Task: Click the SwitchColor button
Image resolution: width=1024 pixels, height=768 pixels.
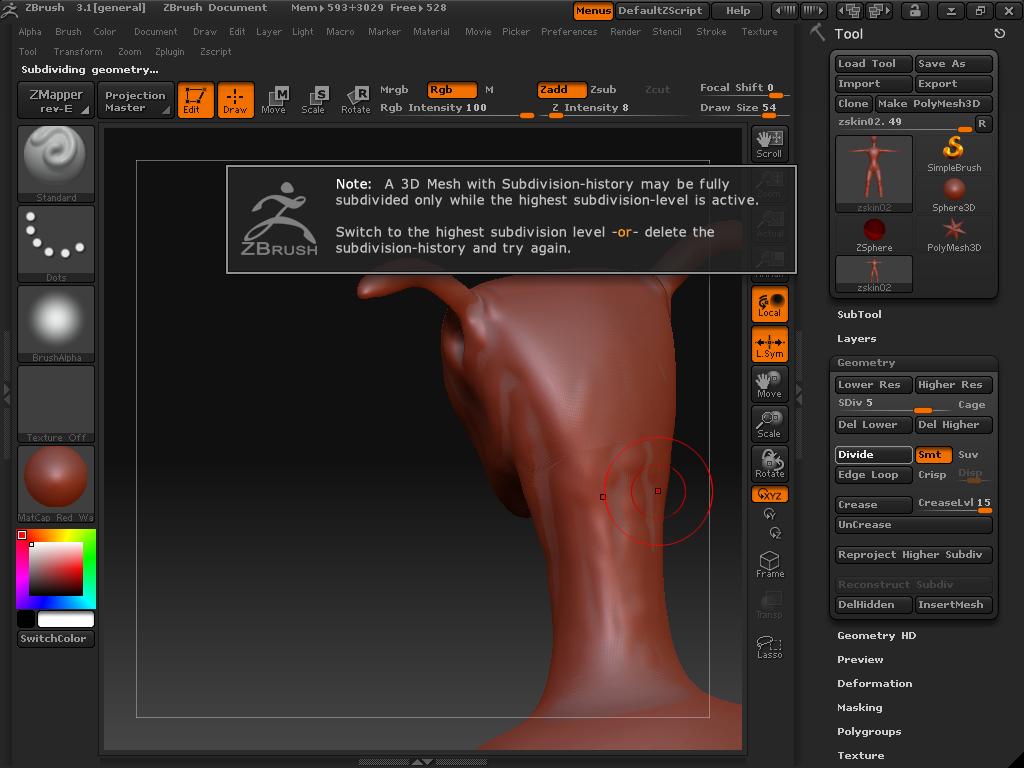Action: coord(56,639)
